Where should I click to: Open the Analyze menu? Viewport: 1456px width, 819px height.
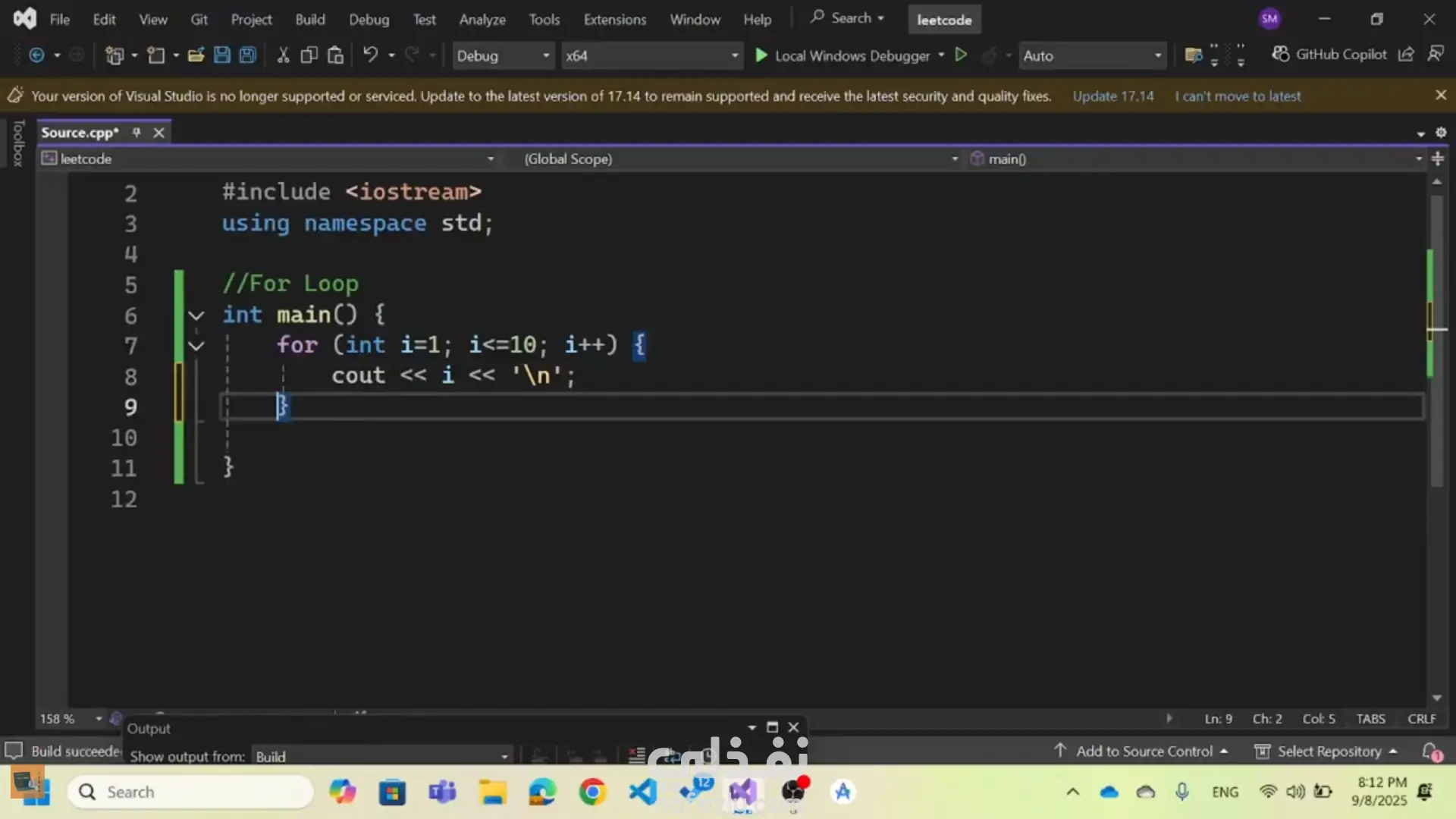[x=482, y=20]
